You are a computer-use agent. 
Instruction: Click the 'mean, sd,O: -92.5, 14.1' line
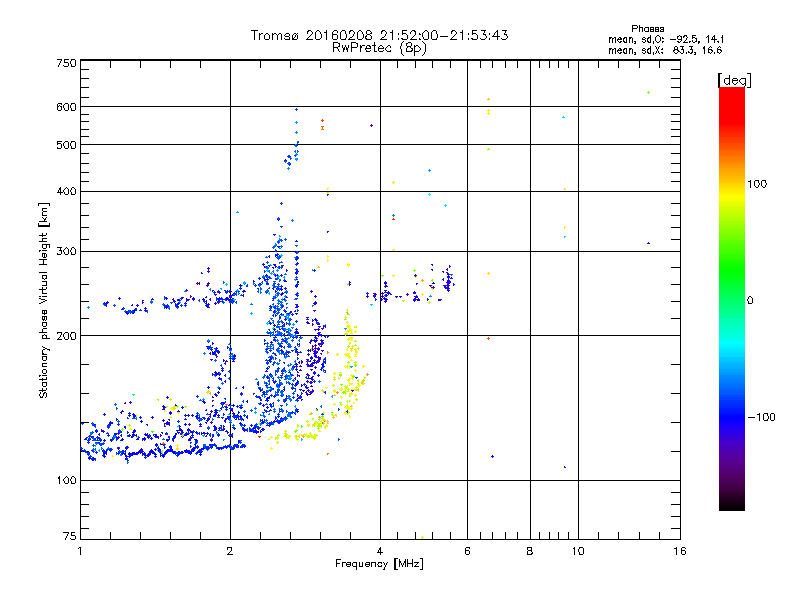(x=666, y=39)
